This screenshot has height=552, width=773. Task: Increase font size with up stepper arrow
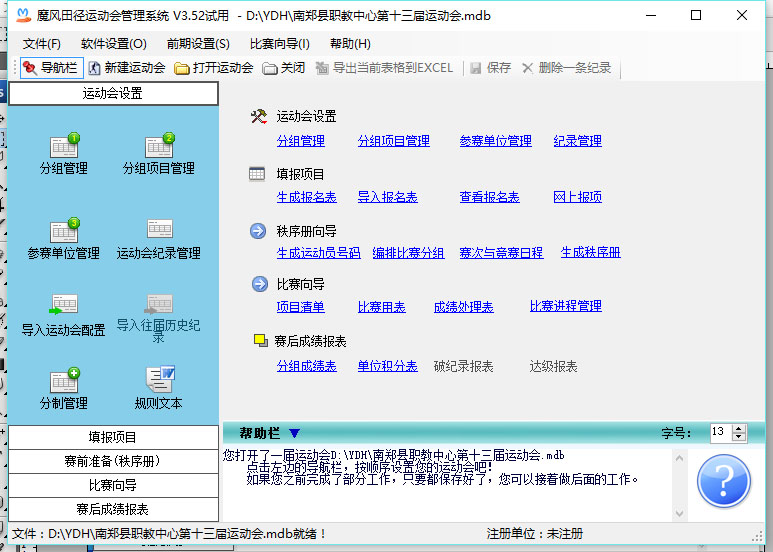pos(738,429)
